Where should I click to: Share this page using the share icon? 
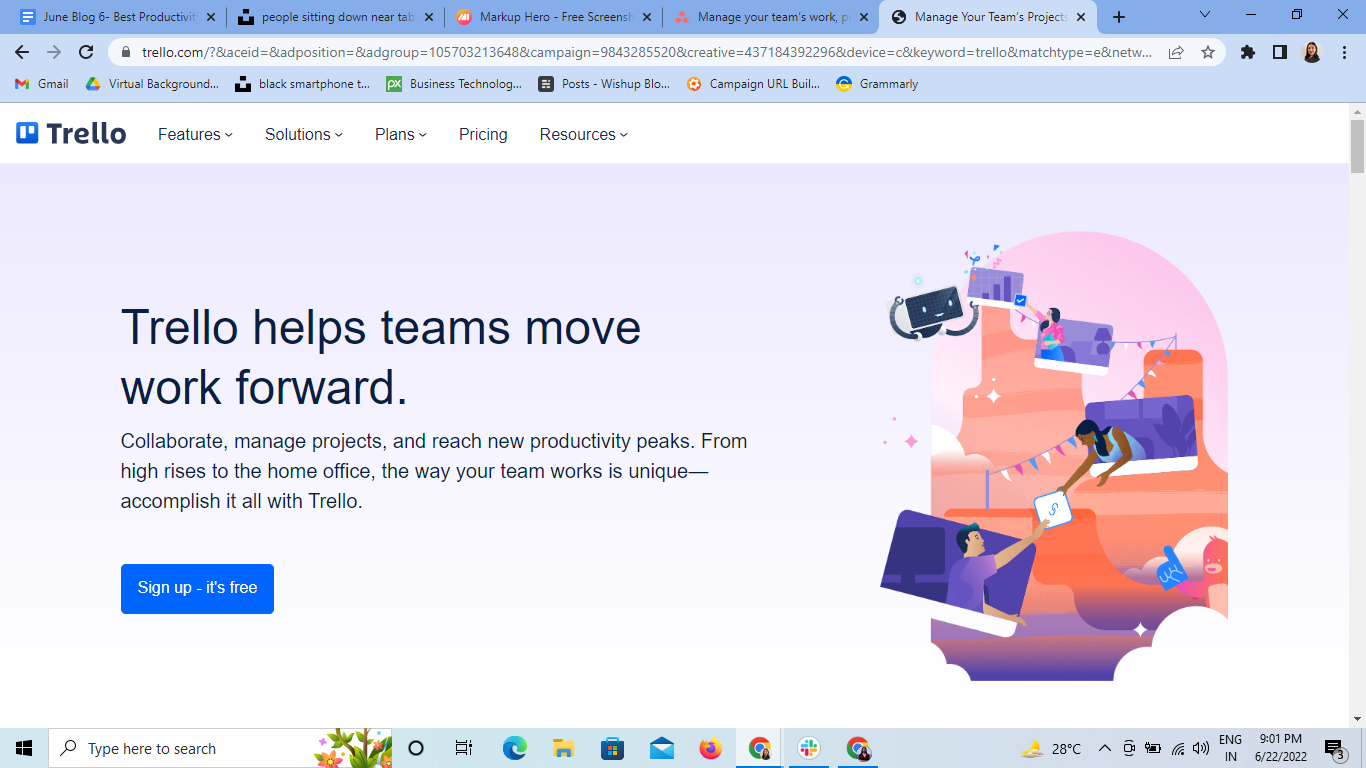tap(1177, 52)
